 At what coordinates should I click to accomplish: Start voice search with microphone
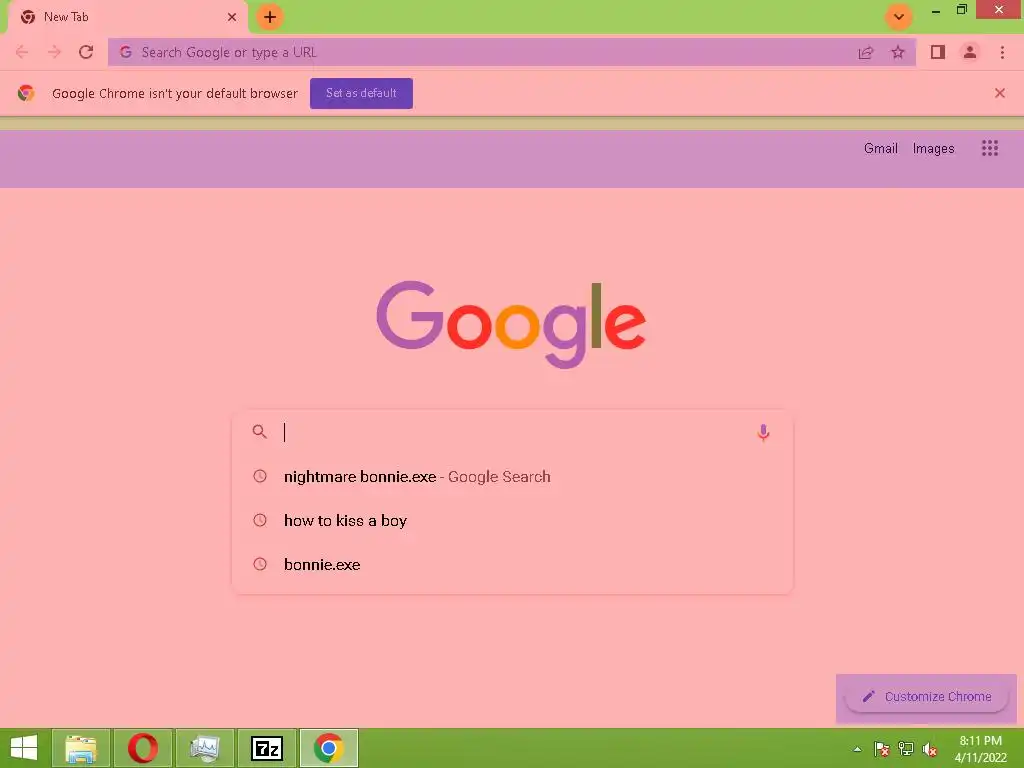pos(763,433)
